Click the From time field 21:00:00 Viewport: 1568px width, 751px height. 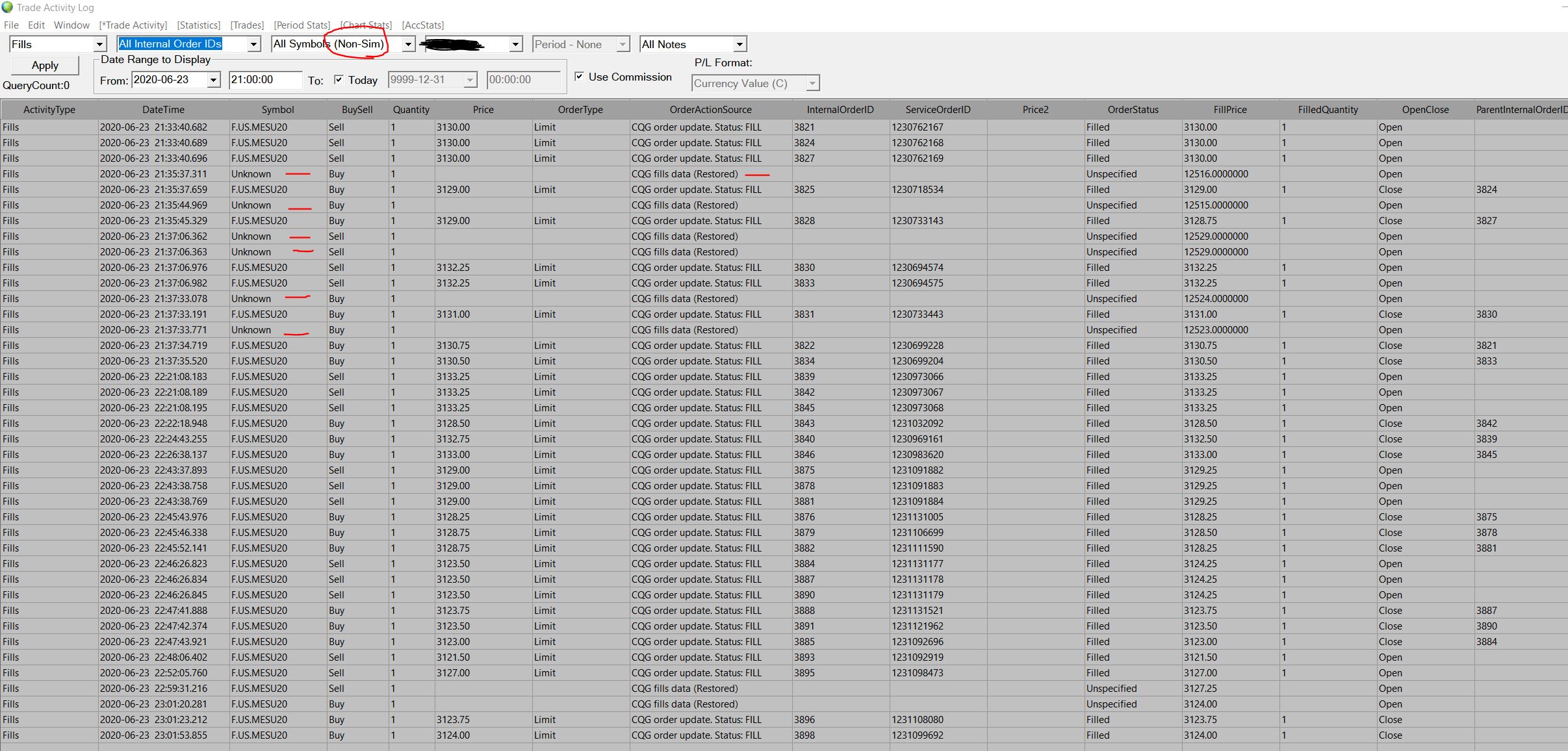[265, 80]
